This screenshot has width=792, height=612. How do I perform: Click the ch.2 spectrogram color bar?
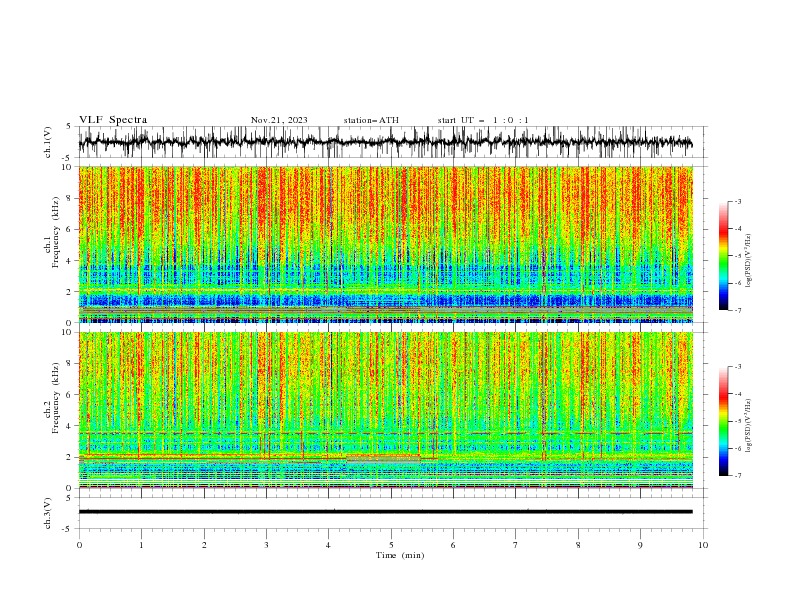tap(723, 421)
